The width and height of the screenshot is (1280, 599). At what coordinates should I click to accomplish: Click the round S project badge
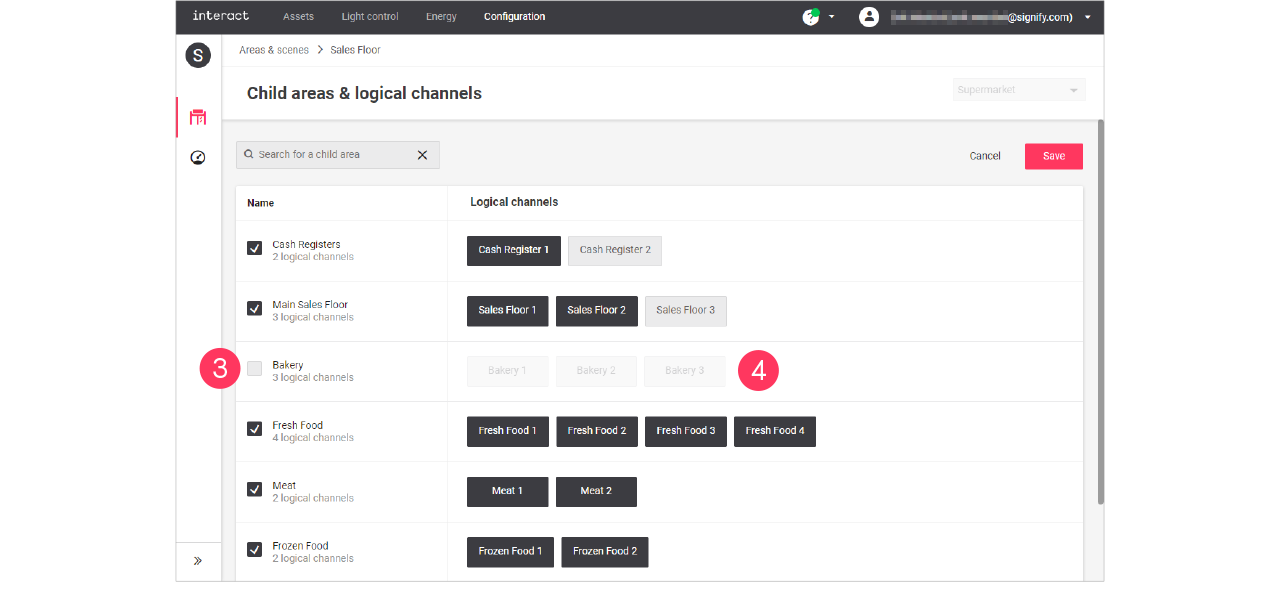(198, 56)
